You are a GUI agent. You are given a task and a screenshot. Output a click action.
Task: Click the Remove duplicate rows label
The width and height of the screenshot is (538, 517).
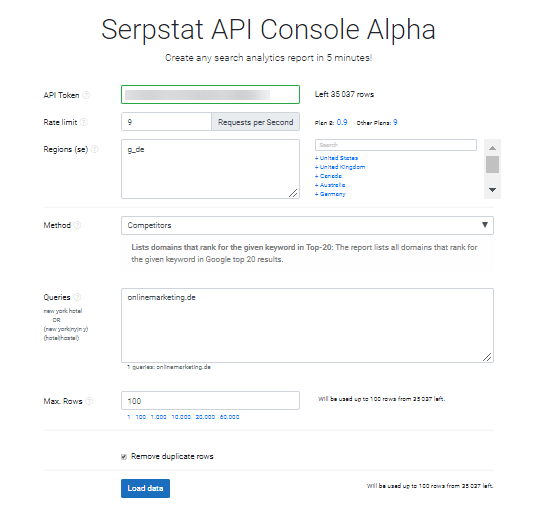(172, 456)
